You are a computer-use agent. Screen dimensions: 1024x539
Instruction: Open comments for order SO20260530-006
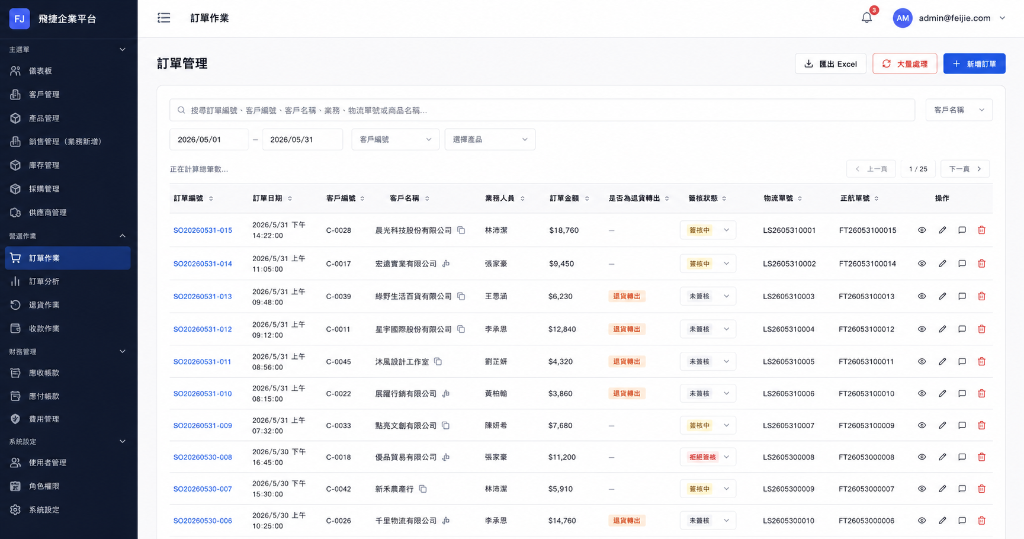[x=962, y=521]
